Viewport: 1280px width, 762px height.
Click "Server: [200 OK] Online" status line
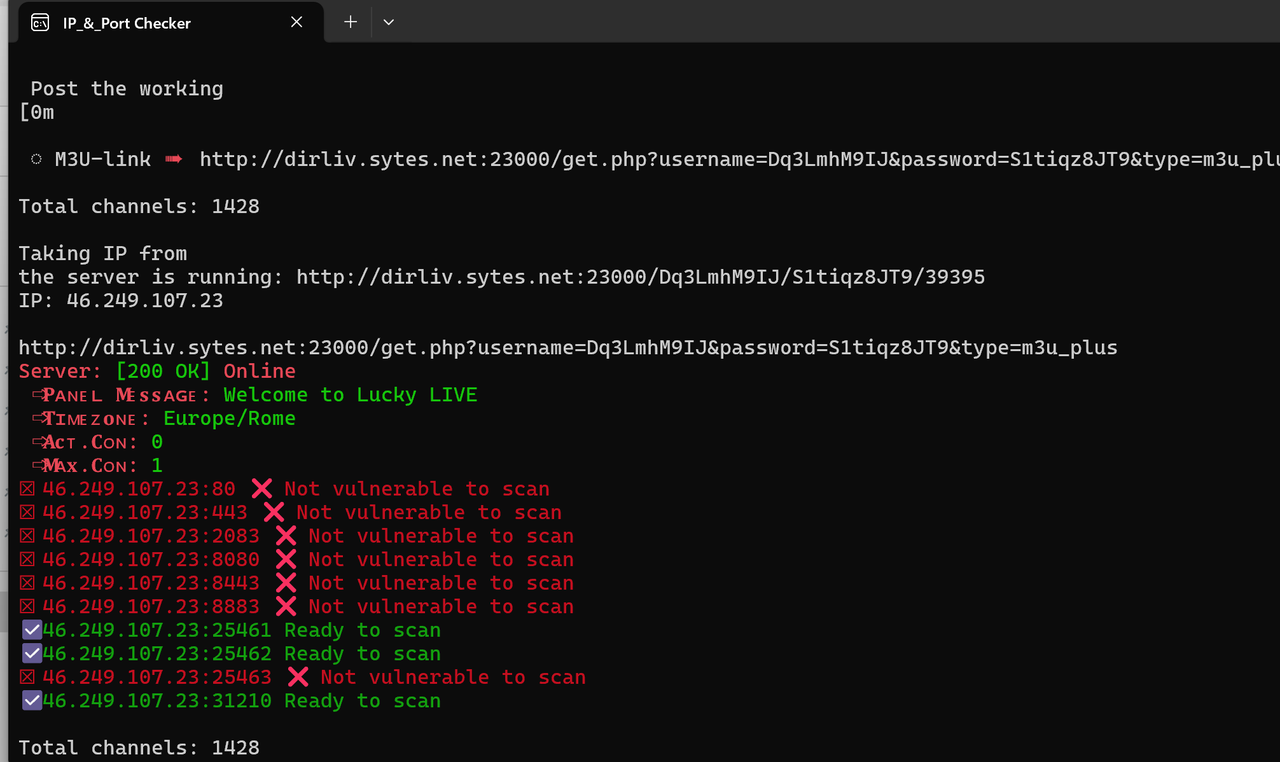[157, 371]
